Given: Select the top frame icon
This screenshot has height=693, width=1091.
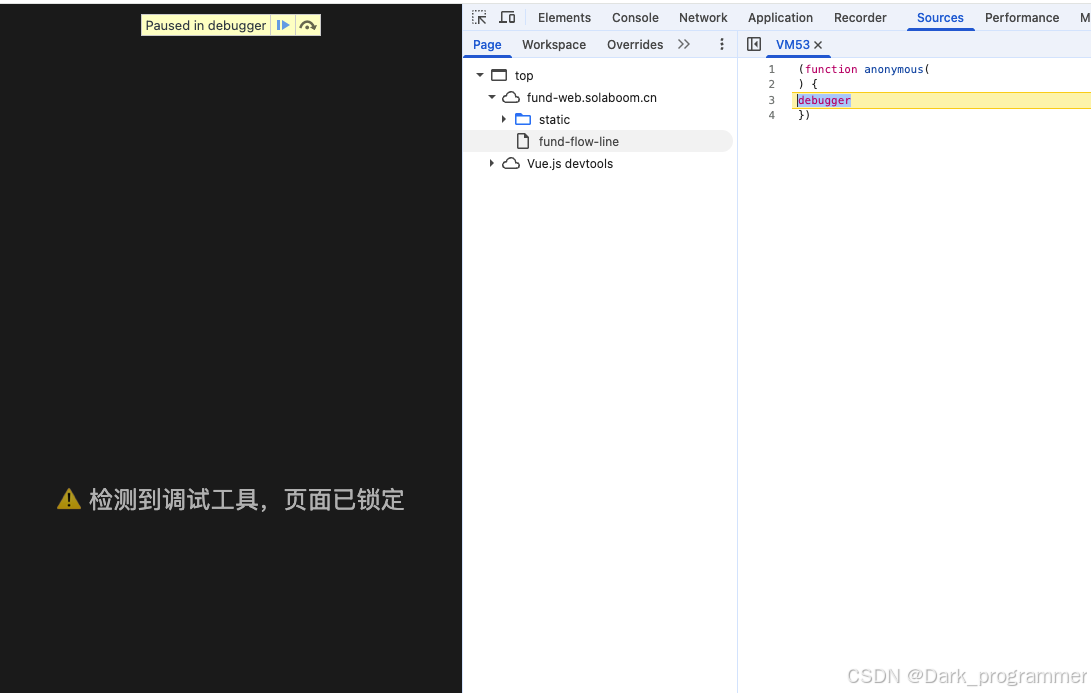Looking at the screenshot, I should tap(499, 75).
